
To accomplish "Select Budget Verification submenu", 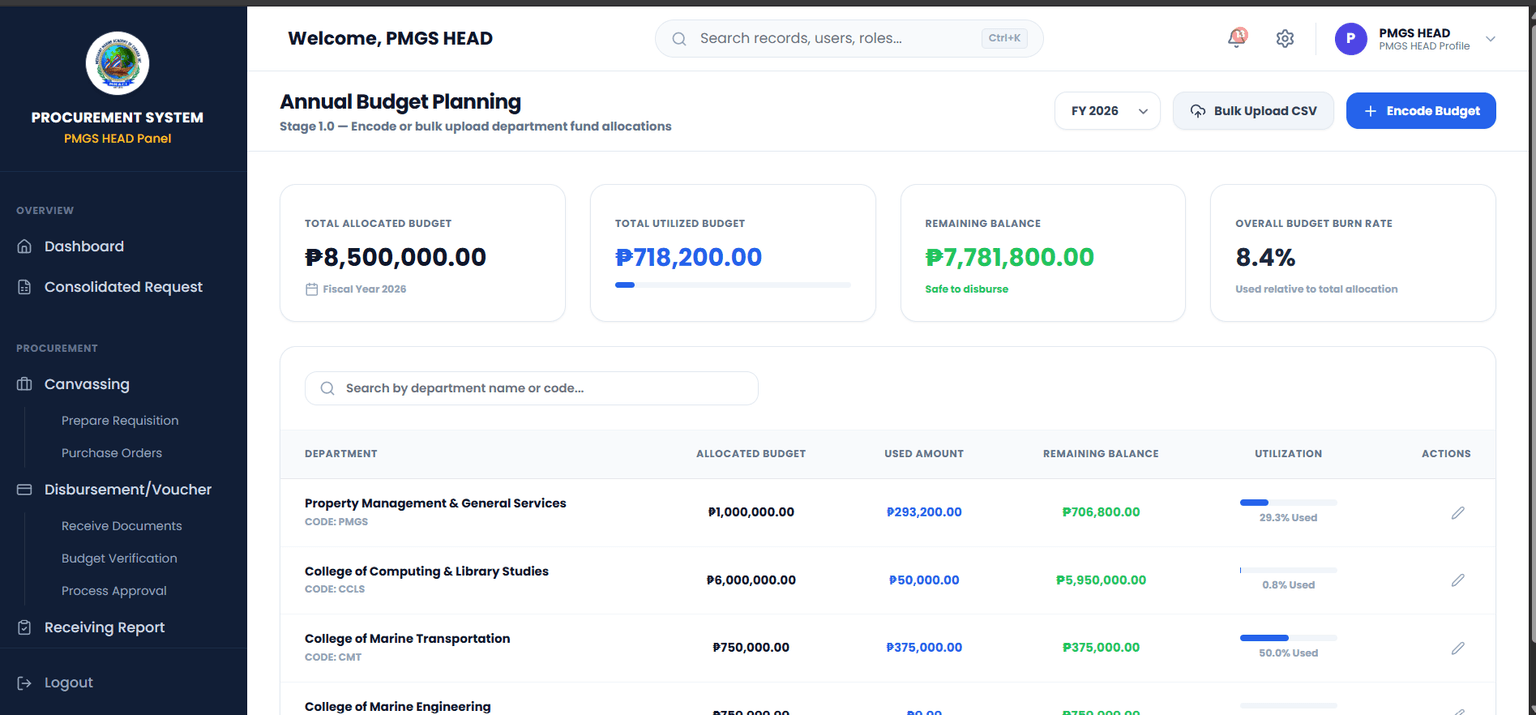I will (x=119, y=558).
